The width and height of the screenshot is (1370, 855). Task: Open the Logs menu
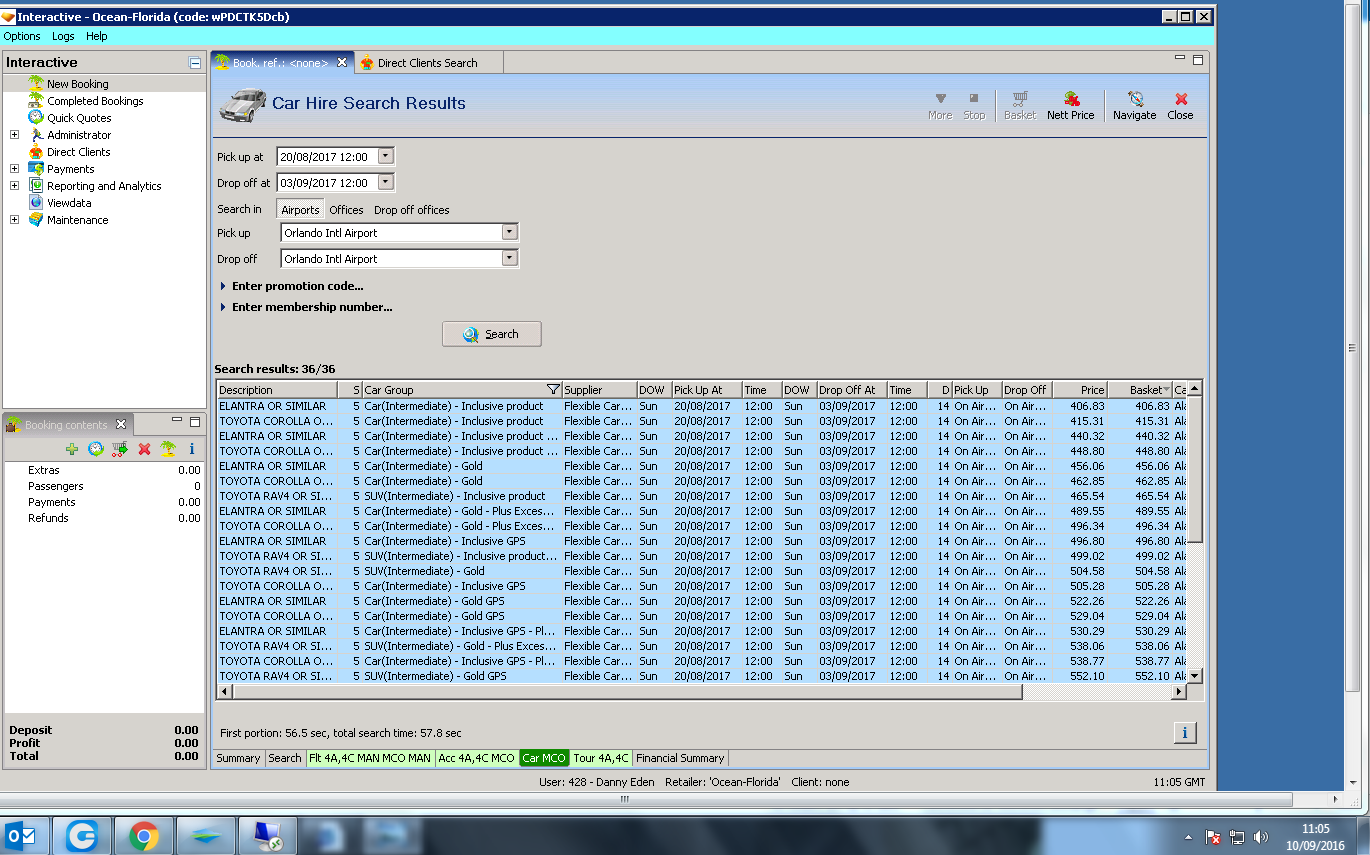point(63,36)
